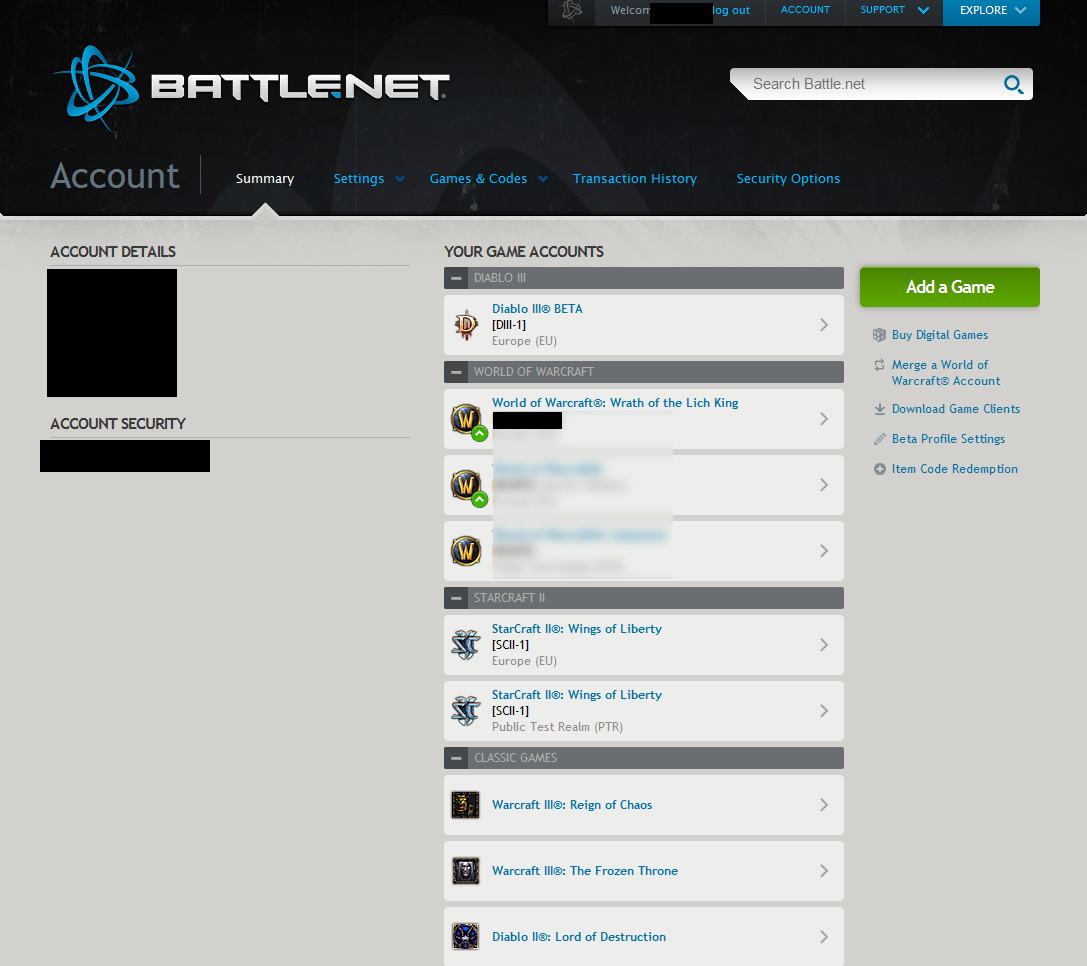The image size is (1087, 966).
Task: Open the Explore dropdown menu
Action: click(x=991, y=11)
